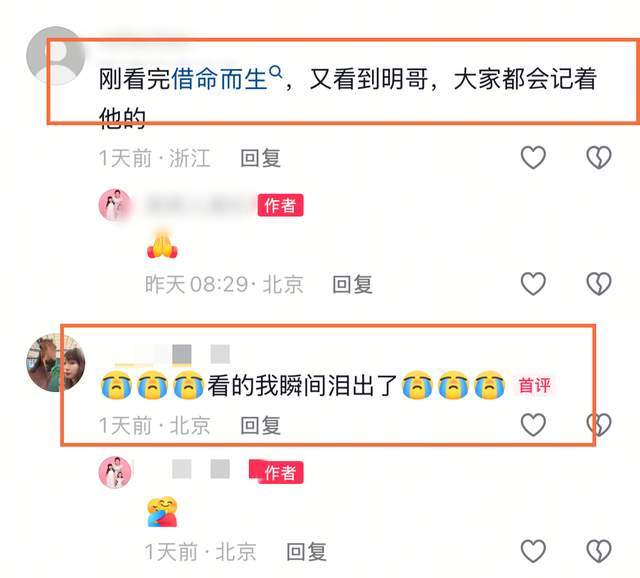Dislike the author's hugging emoji reply
The width and height of the screenshot is (640, 578).
598,551
